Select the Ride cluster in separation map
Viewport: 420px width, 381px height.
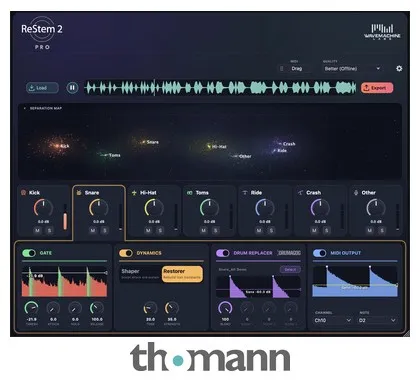[280, 150]
